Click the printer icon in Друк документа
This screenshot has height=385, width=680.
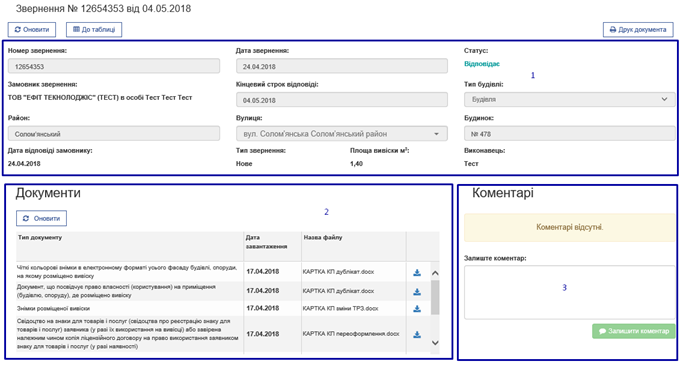pos(613,29)
